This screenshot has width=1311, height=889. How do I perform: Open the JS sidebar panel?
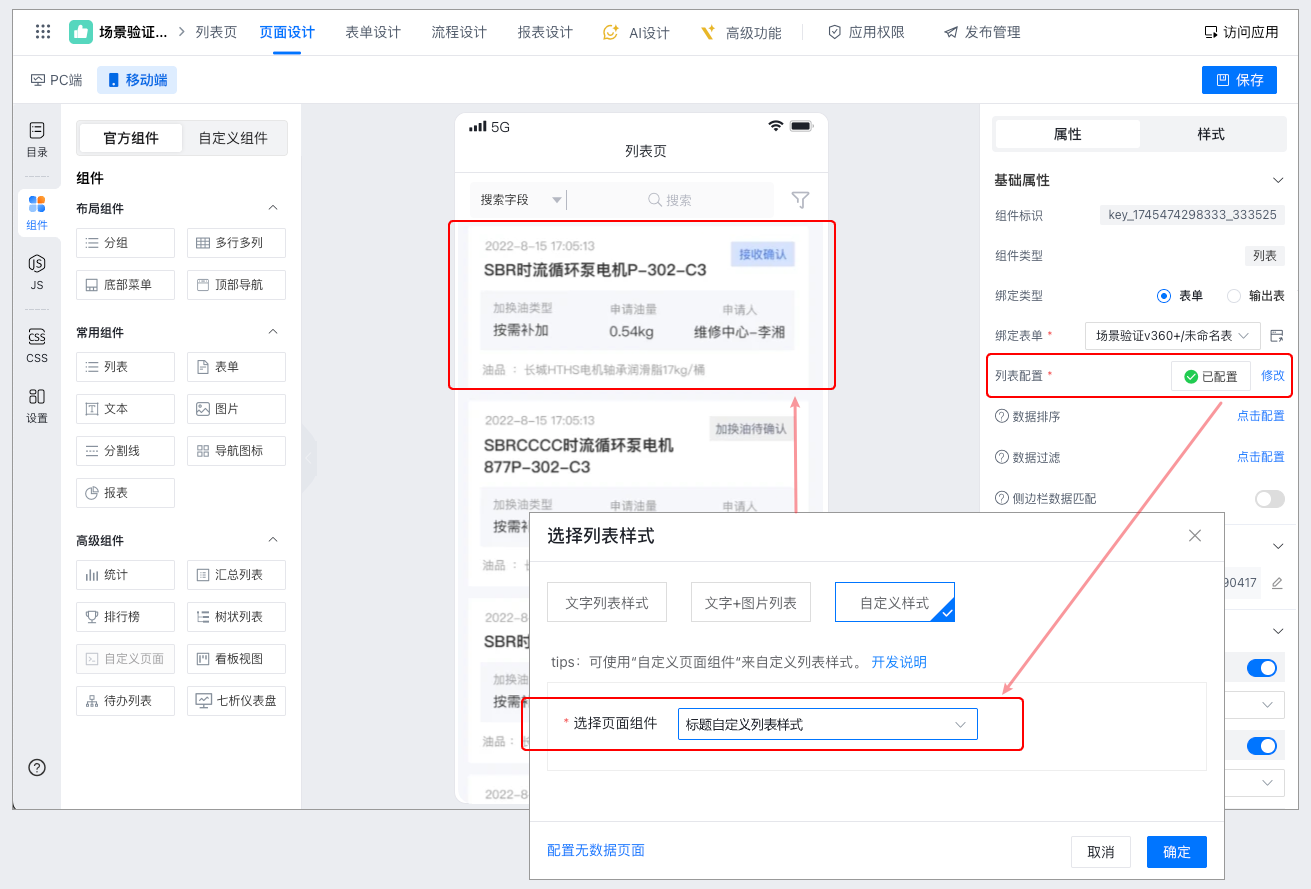(37, 271)
